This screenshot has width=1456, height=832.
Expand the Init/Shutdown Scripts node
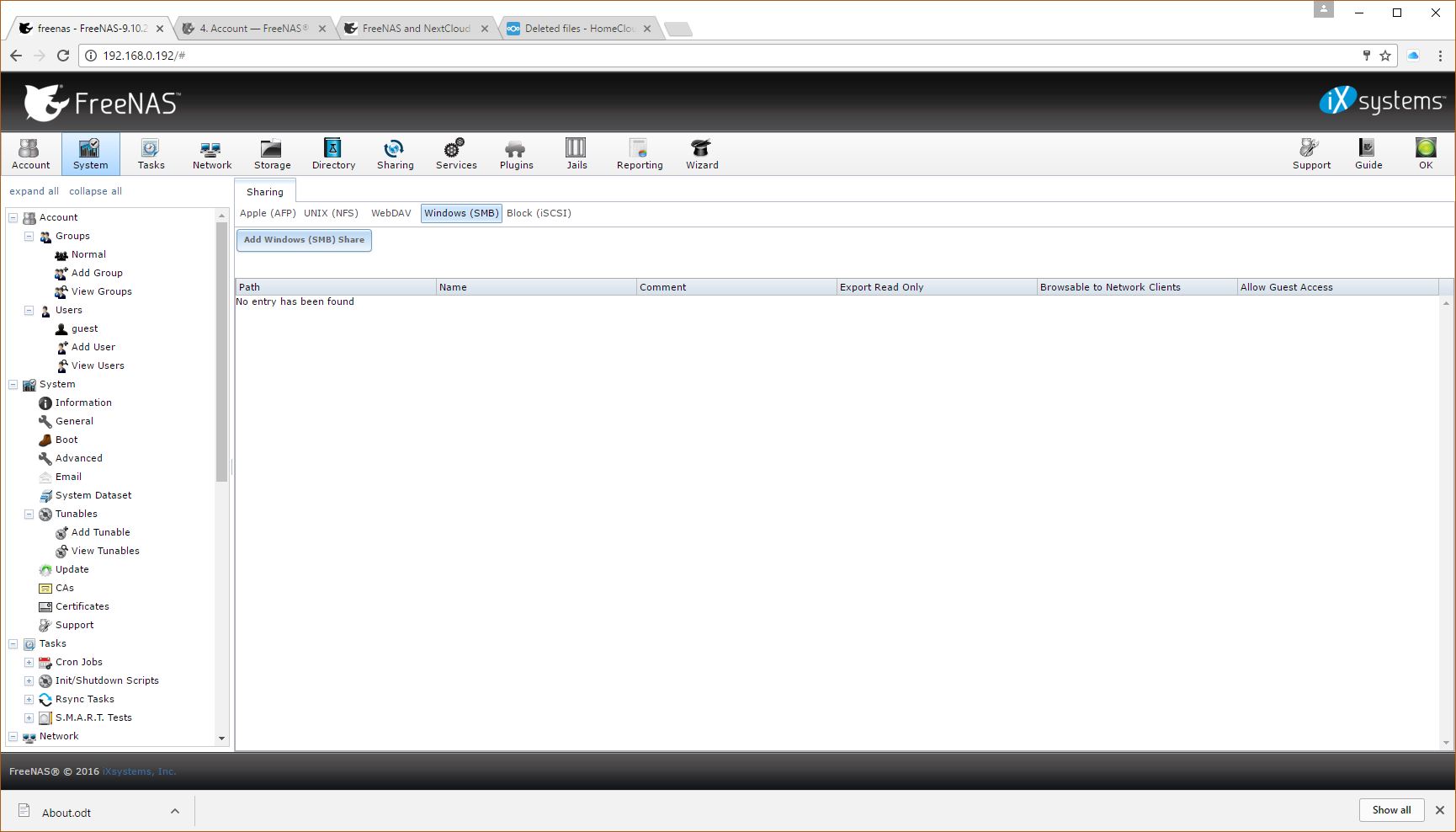29,680
